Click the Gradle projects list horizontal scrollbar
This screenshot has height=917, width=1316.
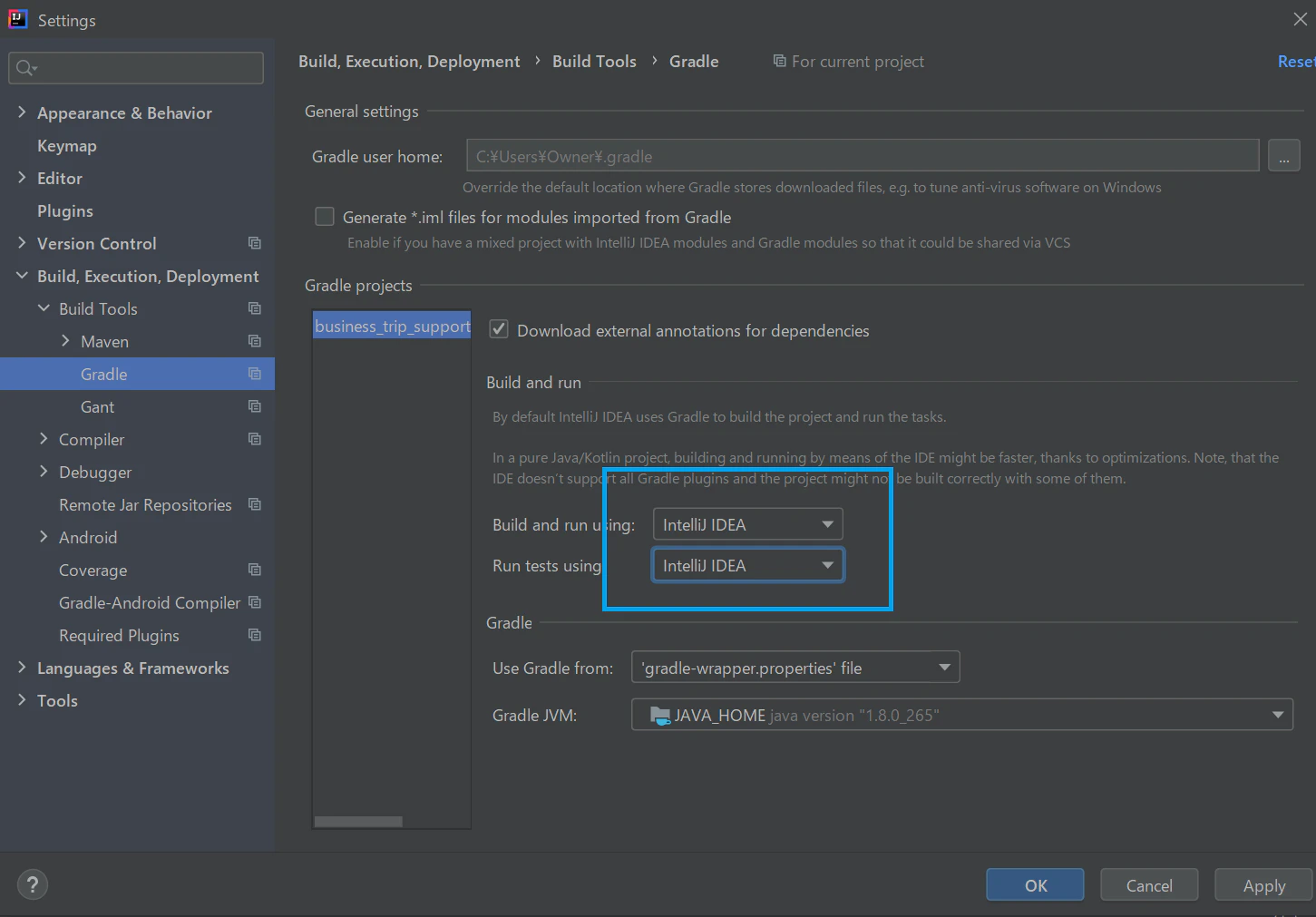coord(358,822)
